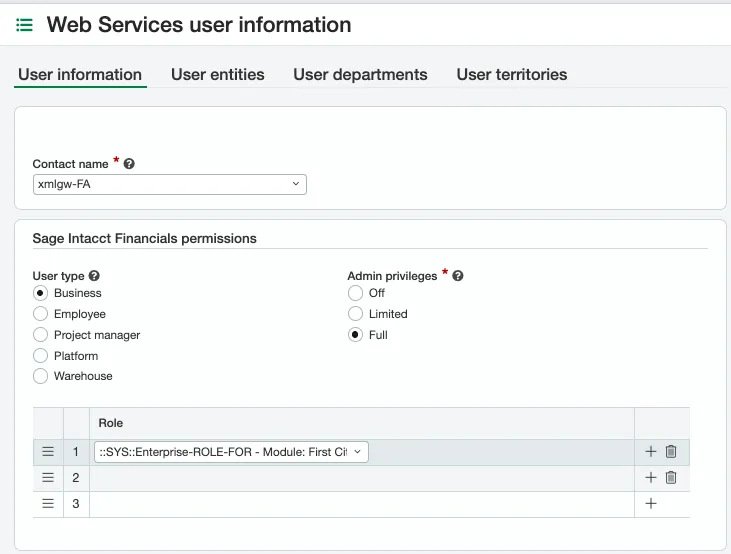The width and height of the screenshot is (731, 554).
Task: Delete role row 1 with trash icon
Action: pos(671,451)
